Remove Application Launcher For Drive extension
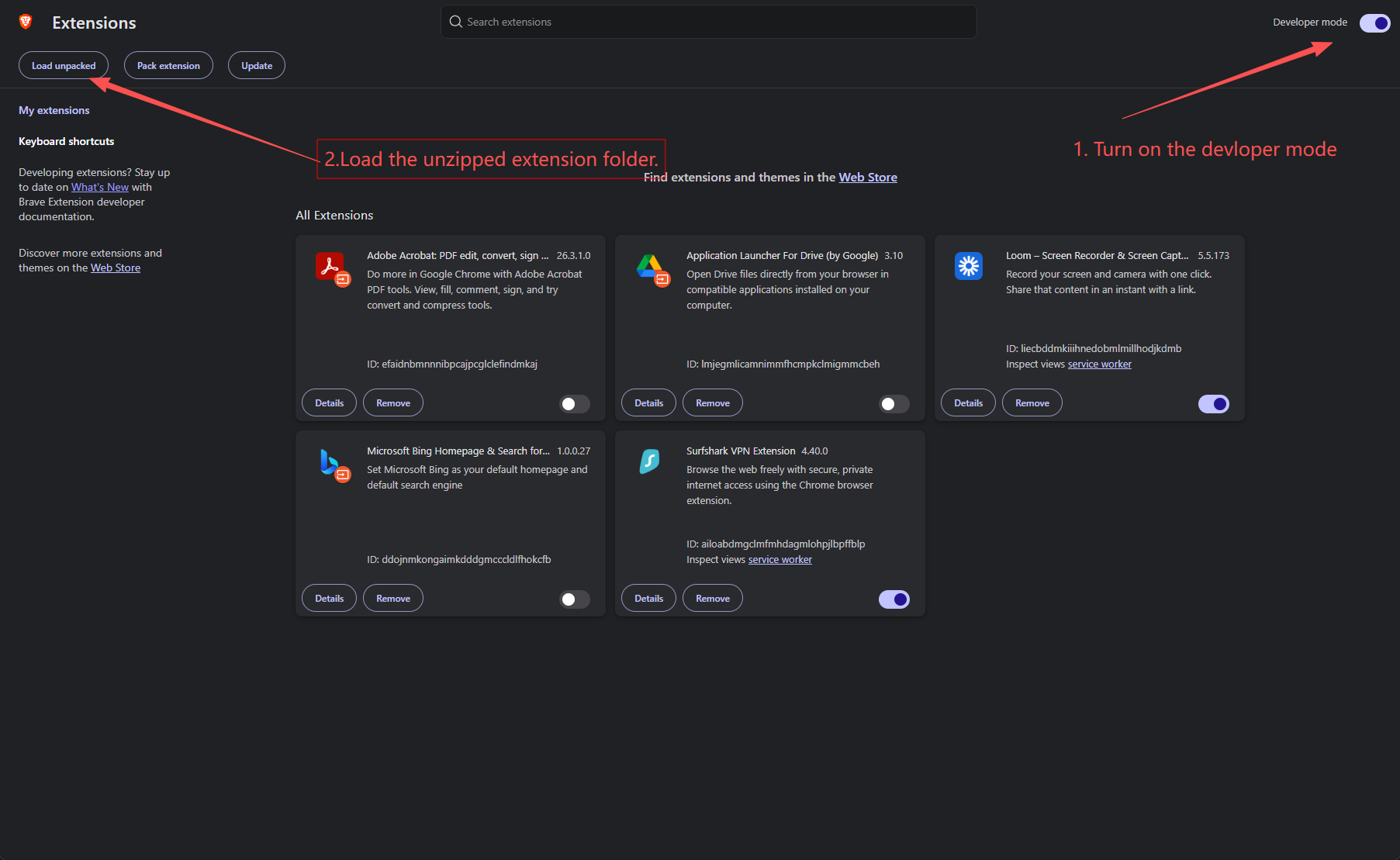Image resolution: width=1400 pixels, height=860 pixels. pos(713,403)
